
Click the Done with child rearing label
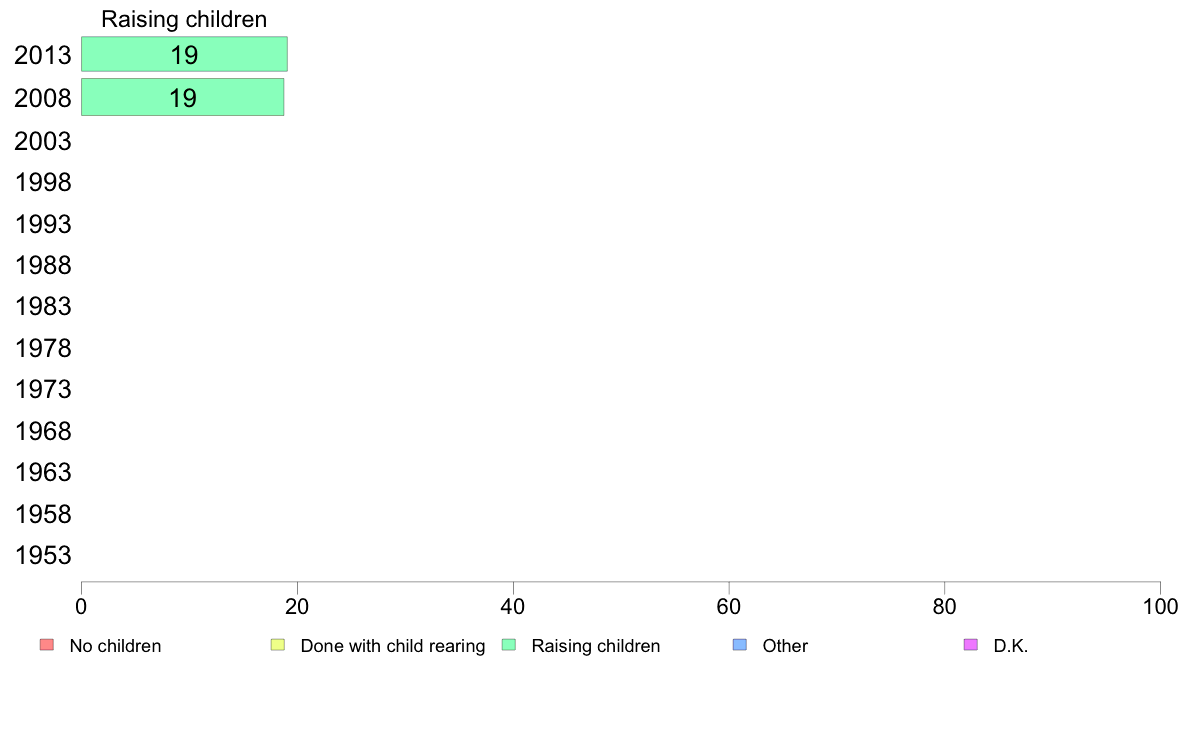click(x=392, y=646)
